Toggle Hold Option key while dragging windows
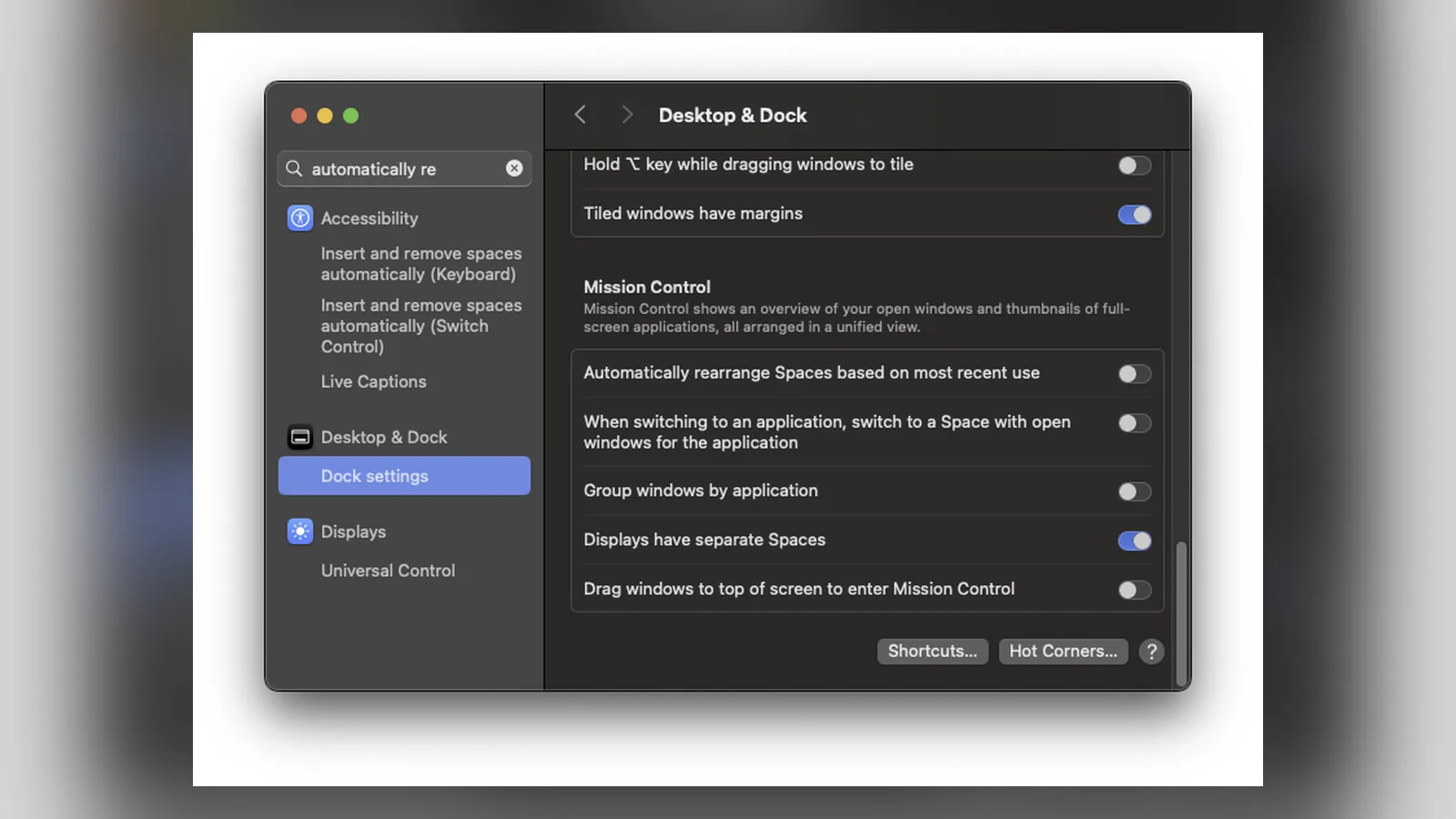The height and width of the screenshot is (819, 1456). (1135, 166)
